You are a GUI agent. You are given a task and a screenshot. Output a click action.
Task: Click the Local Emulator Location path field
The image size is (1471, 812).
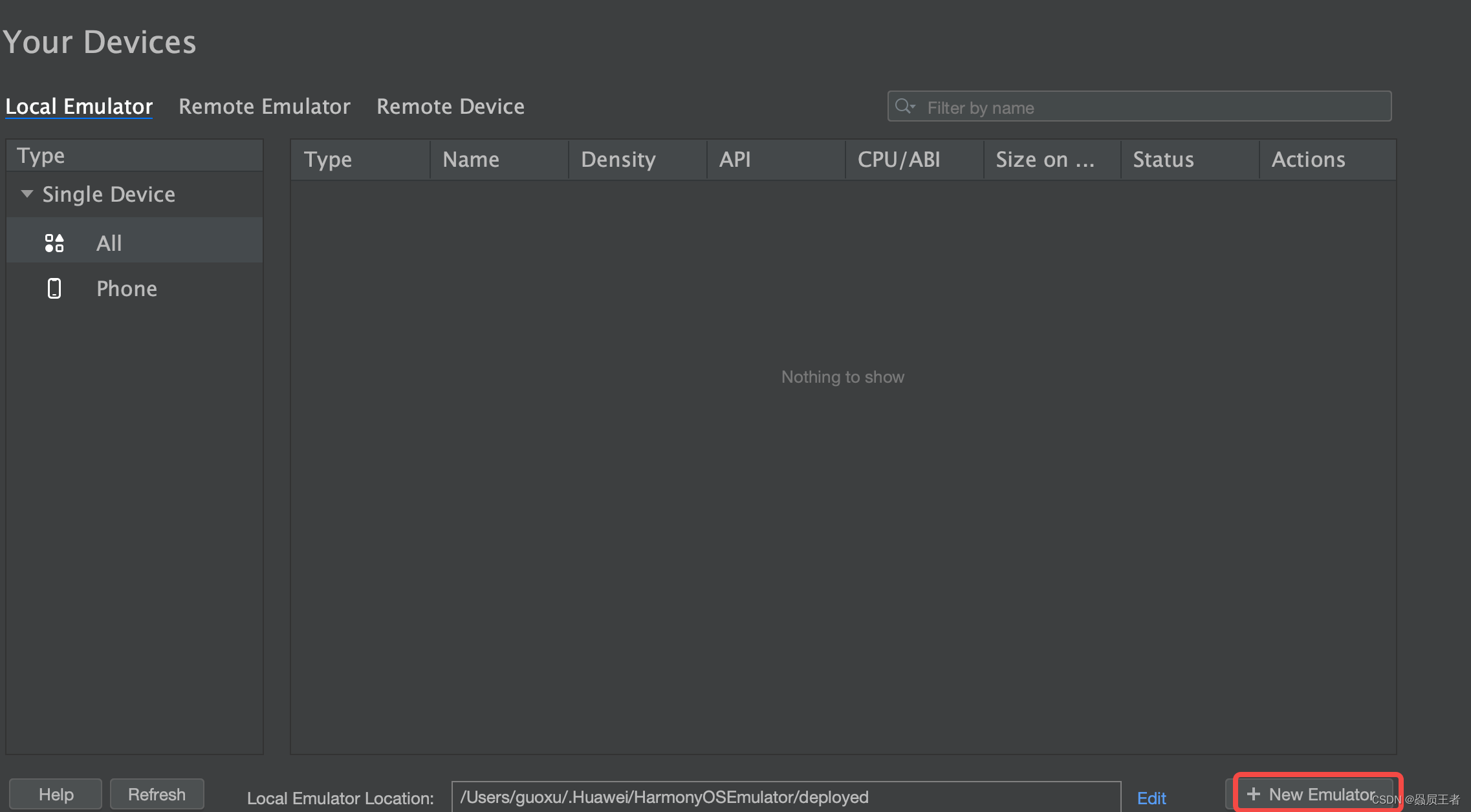[x=785, y=797]
